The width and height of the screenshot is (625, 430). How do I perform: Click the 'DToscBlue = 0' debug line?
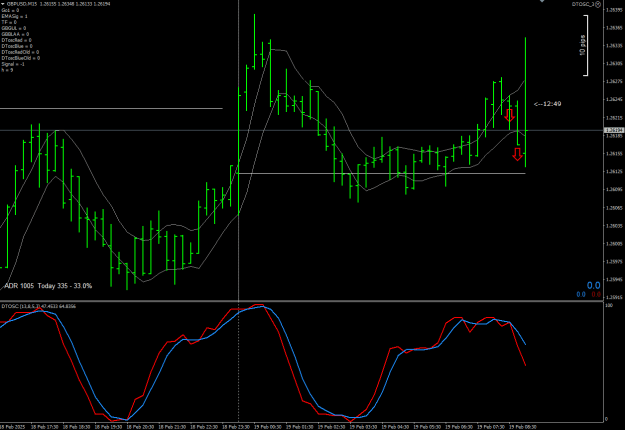click(17, 46)
